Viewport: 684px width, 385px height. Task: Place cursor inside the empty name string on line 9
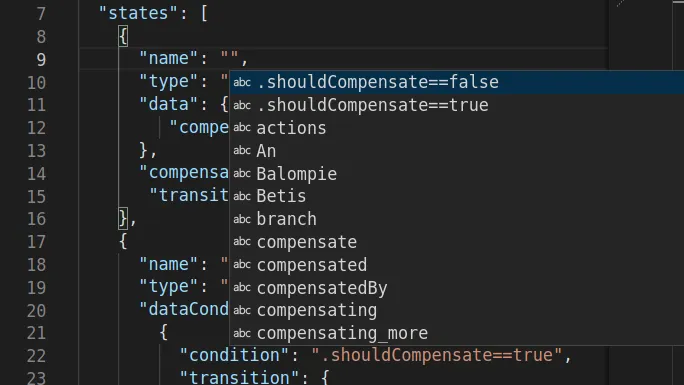click(x=230, y=58)
